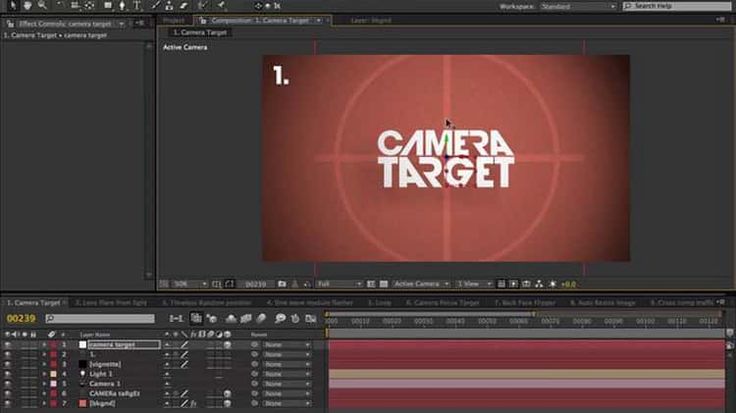Hide the [vignette] layer

click(8, 364)
